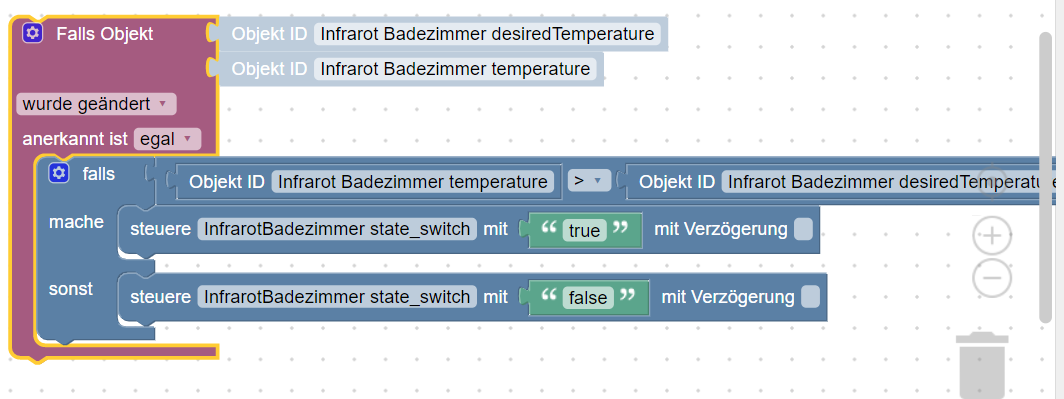Click opening quote icon of true block

[x=548, y=228]
